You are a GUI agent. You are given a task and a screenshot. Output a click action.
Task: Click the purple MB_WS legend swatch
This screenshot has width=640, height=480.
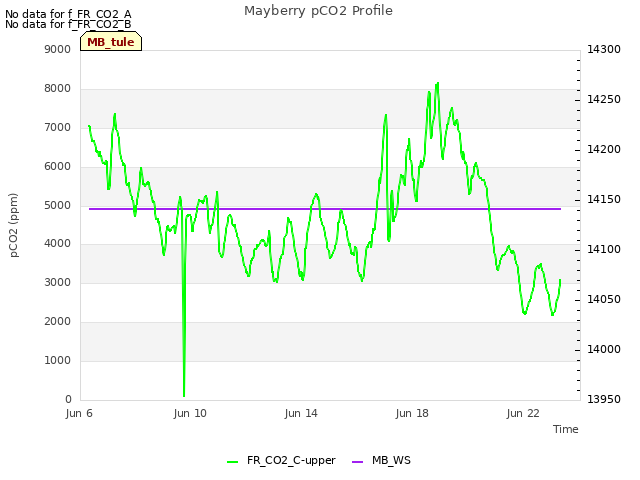(x=357, y=462)
